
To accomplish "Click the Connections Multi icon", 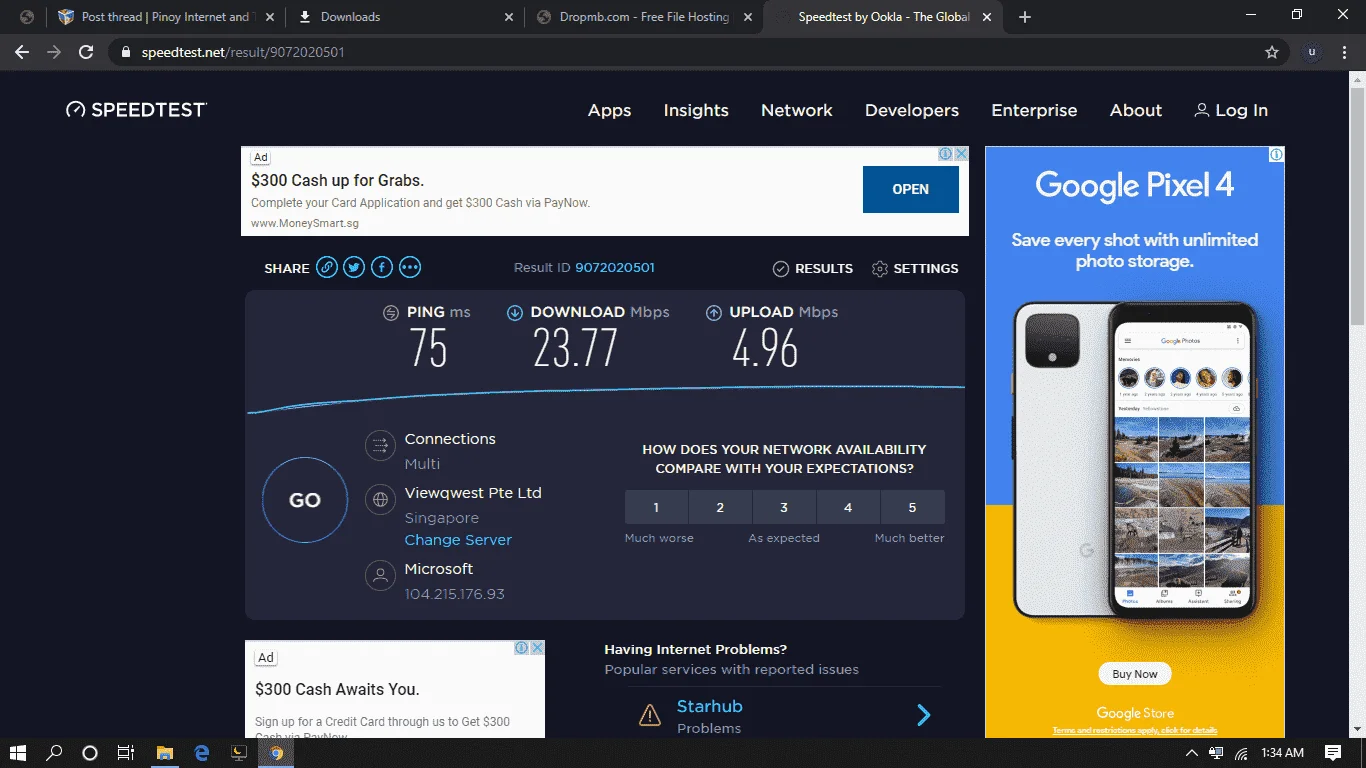I will [380, 445].
